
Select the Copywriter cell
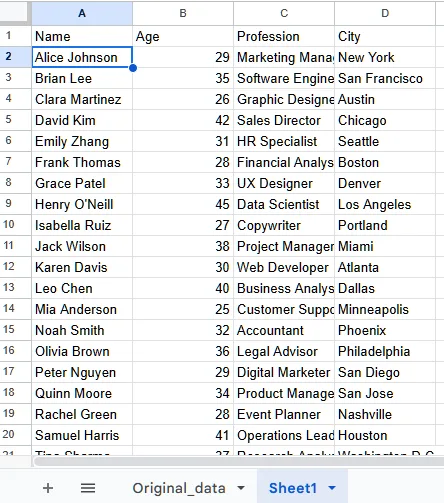point(284,225)
